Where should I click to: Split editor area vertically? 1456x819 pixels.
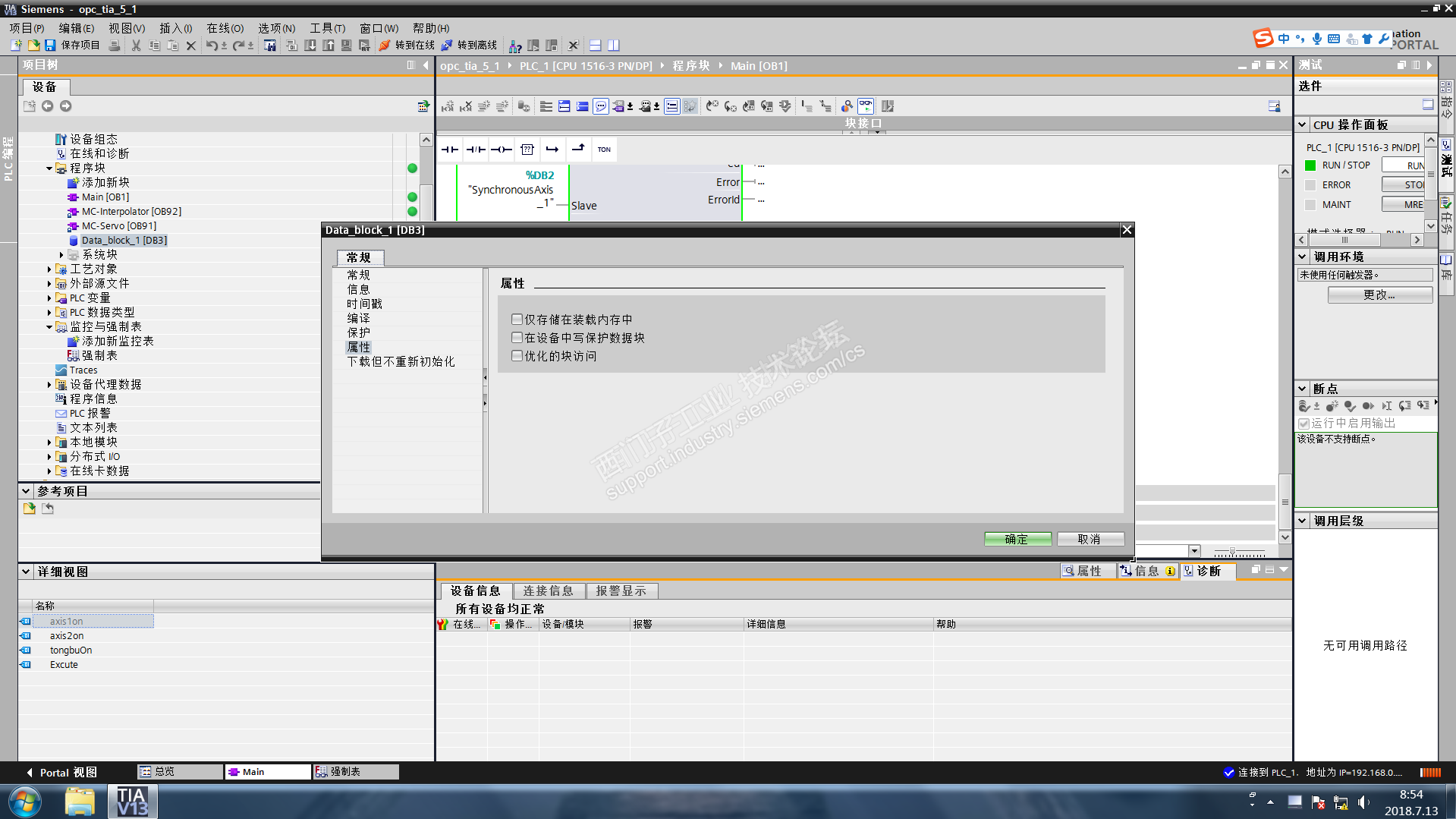point(614,46)
